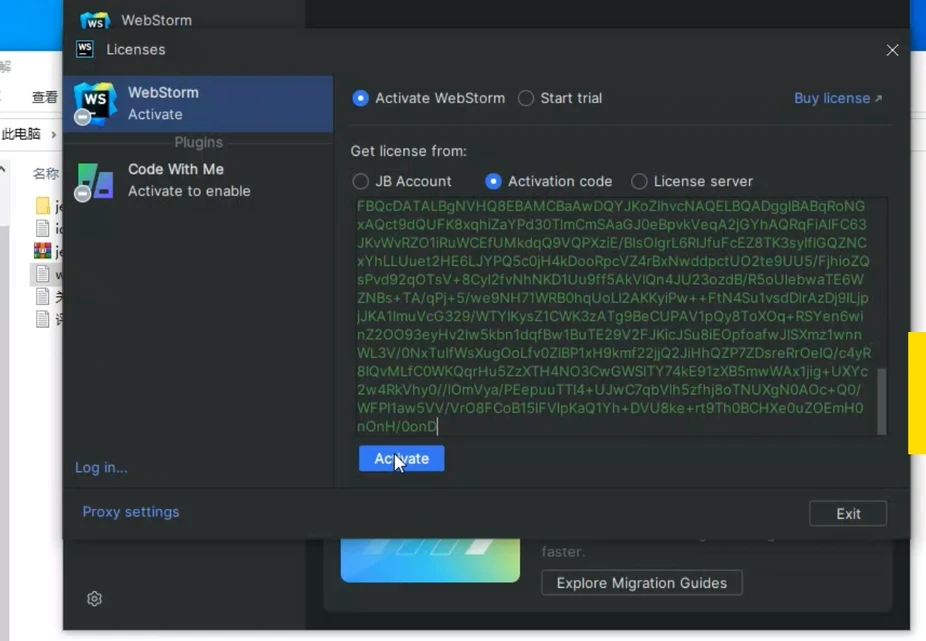Click Explore Migration Guides button
Viewport: 926px width, 641px height.
click(641, 583)
